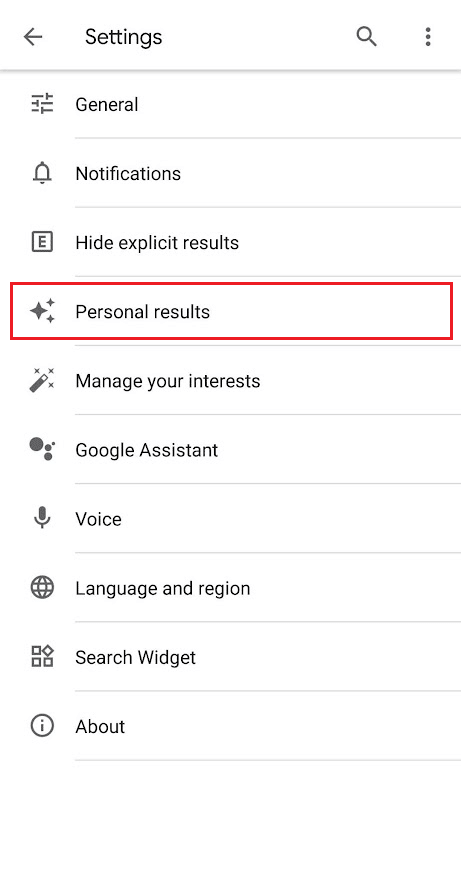Viewport: 461px width, 893px height.
Task: Open the three-dot overflow menu
Action: pyautogui.click(x=428, y=36)
